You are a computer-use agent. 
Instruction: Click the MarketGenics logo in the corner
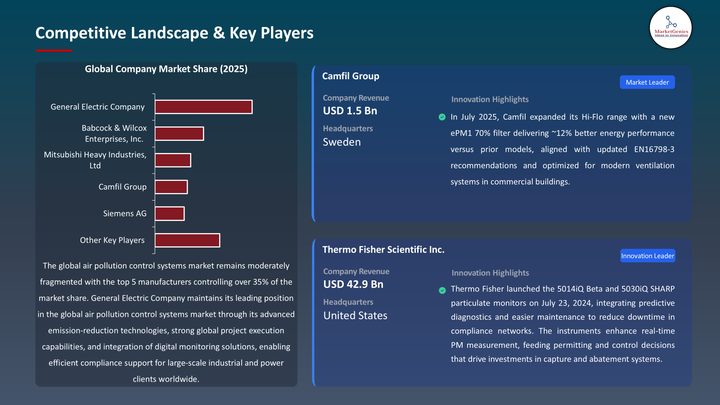click(x=670, y=27)
